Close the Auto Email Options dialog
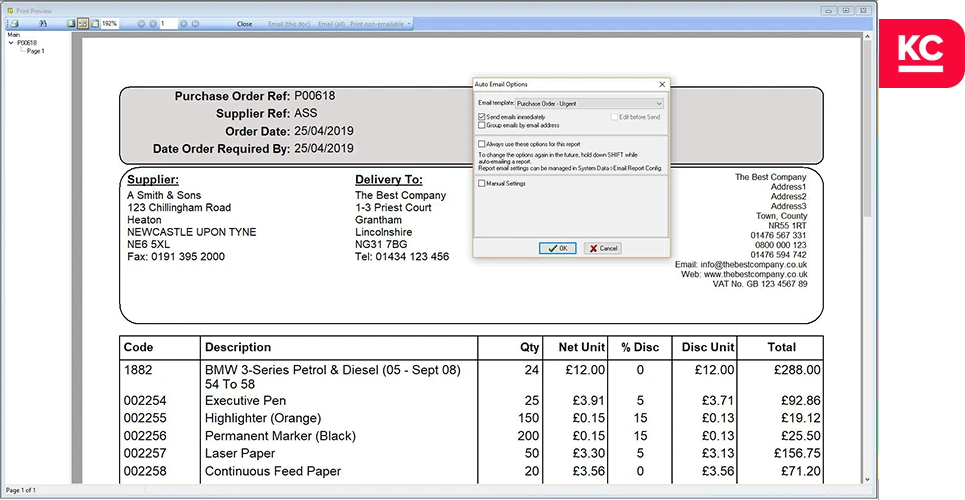The image size is (965, 500). tap(662, 84)
